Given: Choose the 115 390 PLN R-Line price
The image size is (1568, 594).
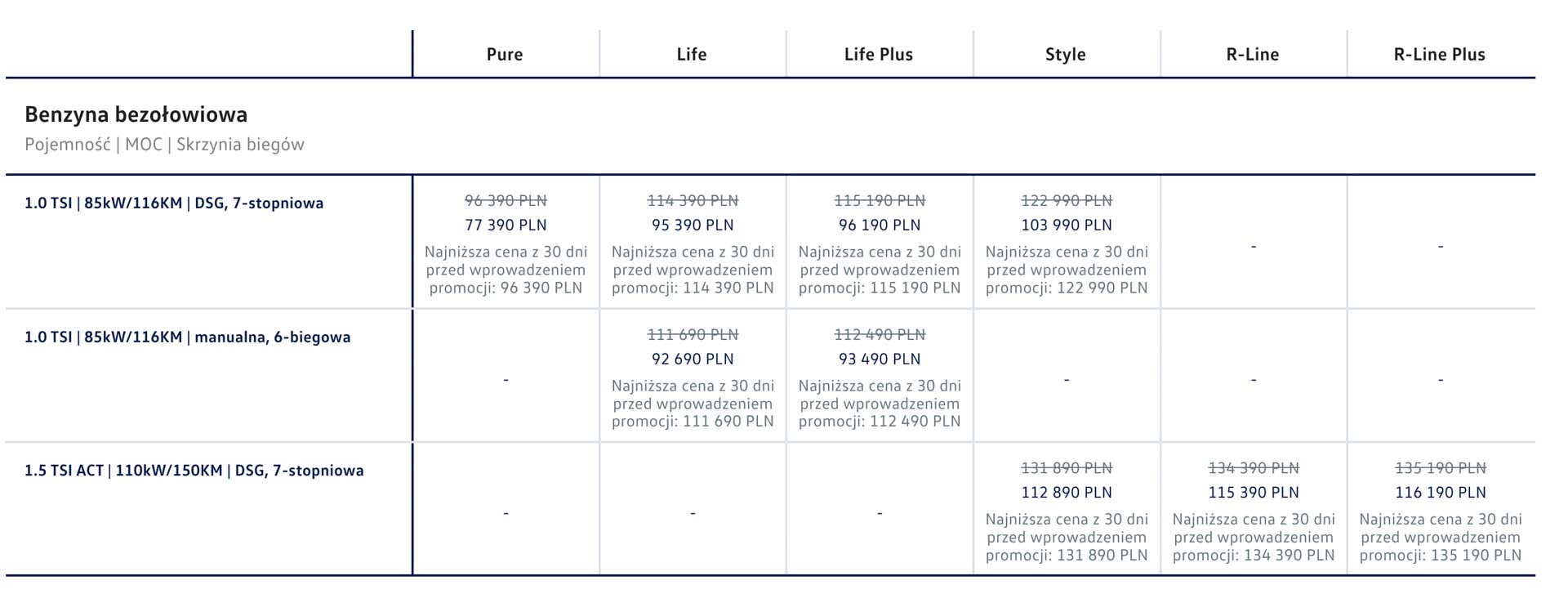Looking at the screenshot, I should [x=1254, y=493].
